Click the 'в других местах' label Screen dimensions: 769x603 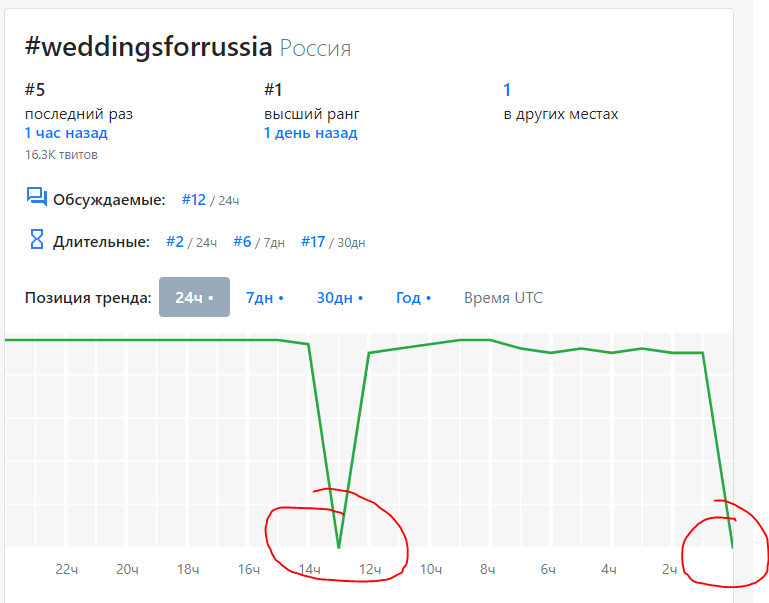pos(561,114)
